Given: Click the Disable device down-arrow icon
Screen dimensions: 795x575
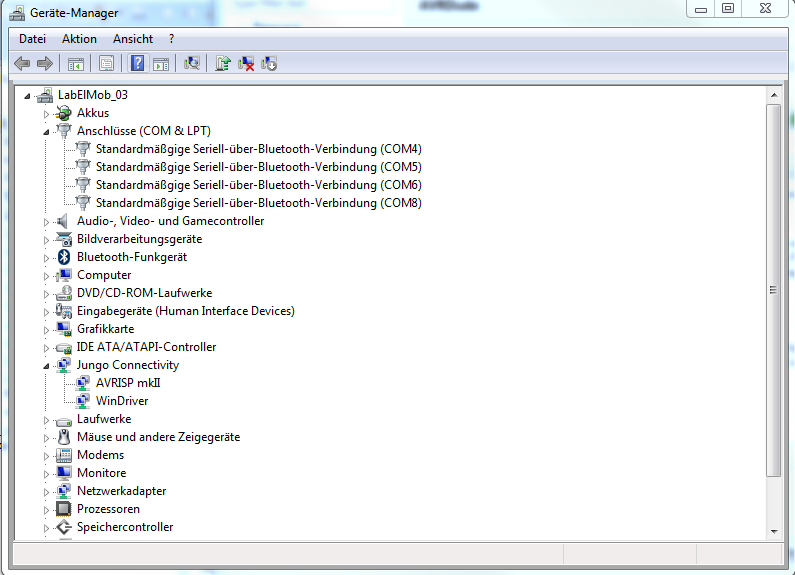Looking at the screenshot, I should tap(269, 63).
